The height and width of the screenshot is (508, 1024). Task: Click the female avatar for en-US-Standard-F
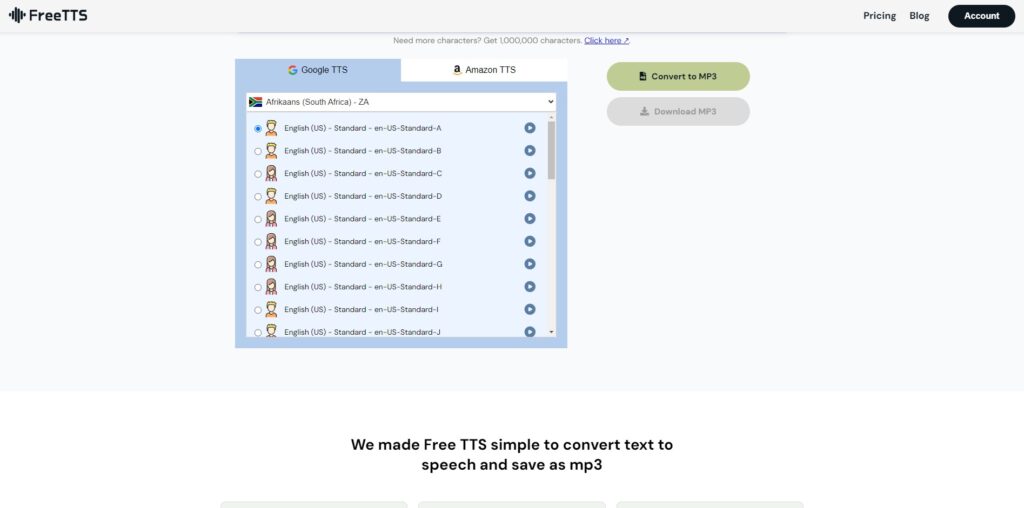tap(271, 242)
